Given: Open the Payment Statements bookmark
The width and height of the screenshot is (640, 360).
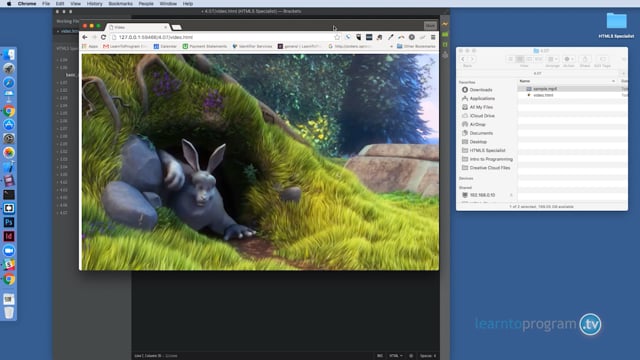Looking at the screenshot, I should click(204, 47).
